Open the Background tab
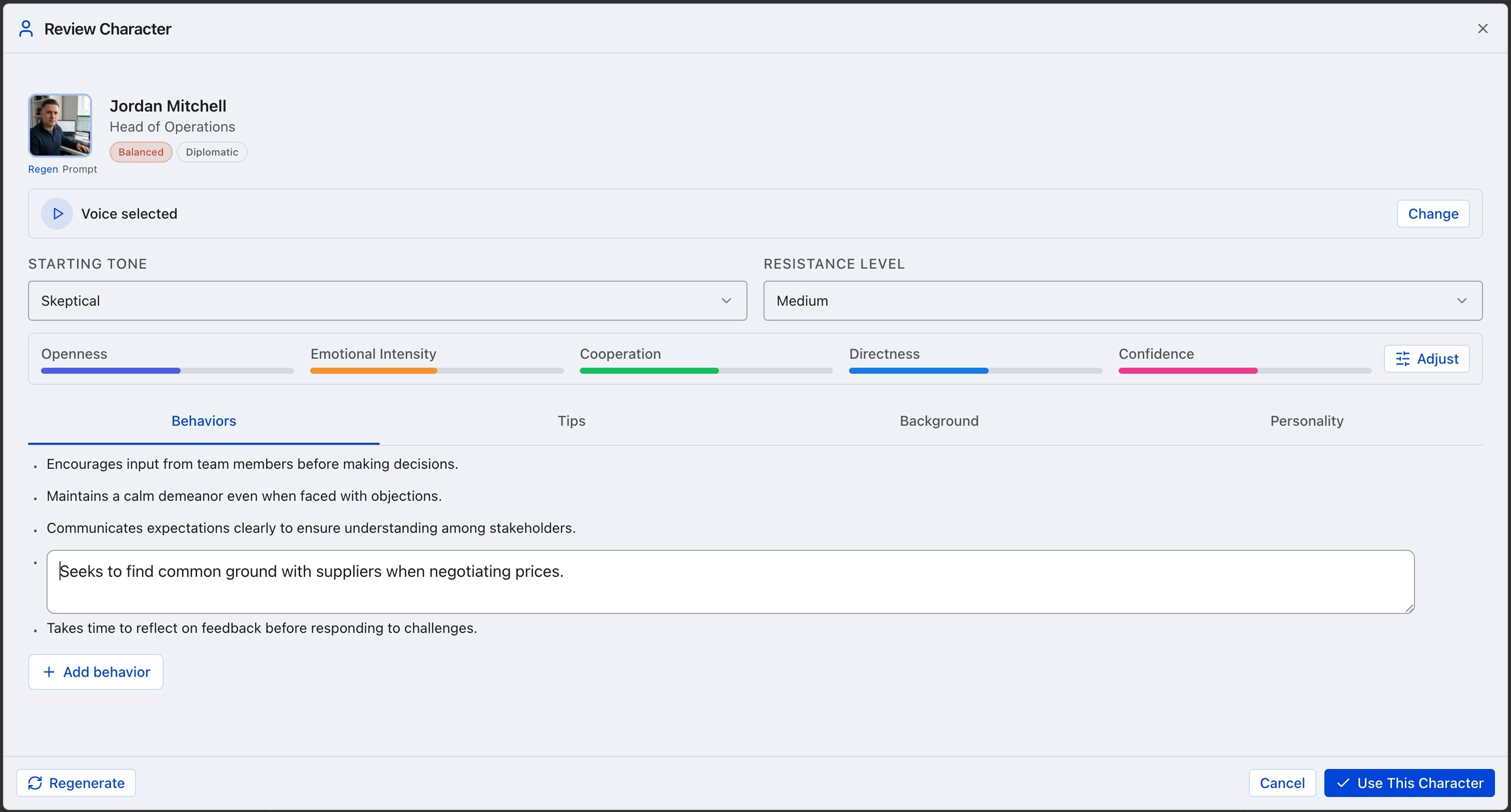This screenshot has height=812, width=1511. tap(939, 421)
